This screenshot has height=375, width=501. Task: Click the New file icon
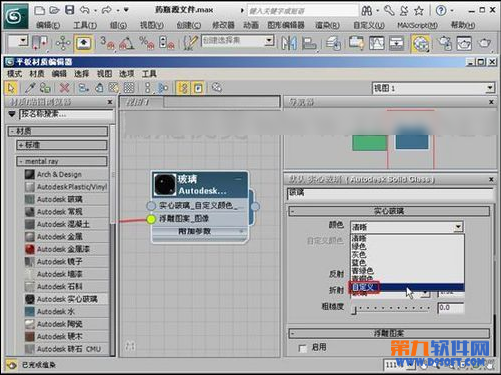40,10
